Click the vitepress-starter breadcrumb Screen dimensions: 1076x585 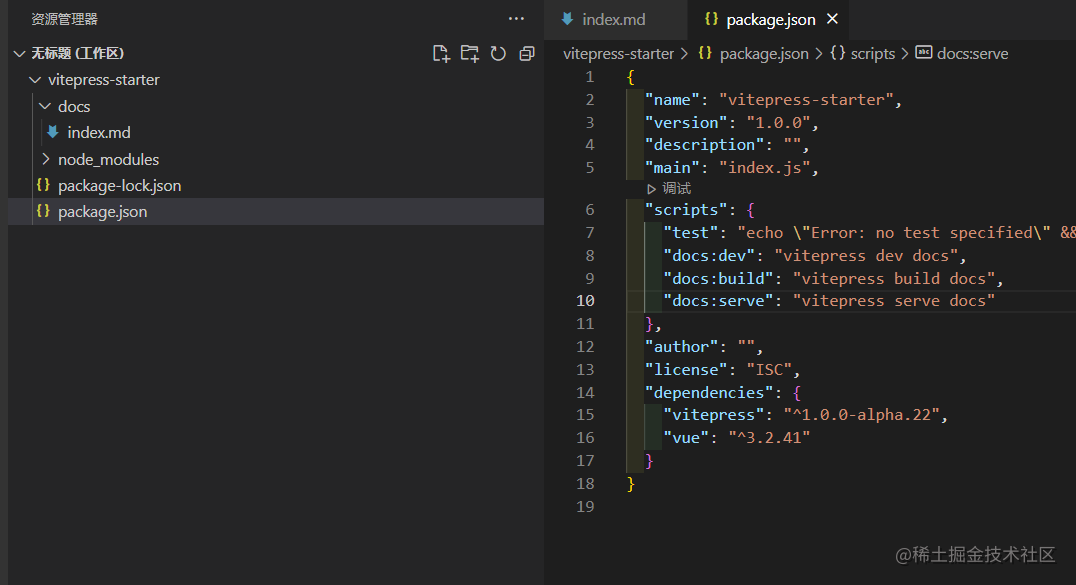click(x=618, y=54)
